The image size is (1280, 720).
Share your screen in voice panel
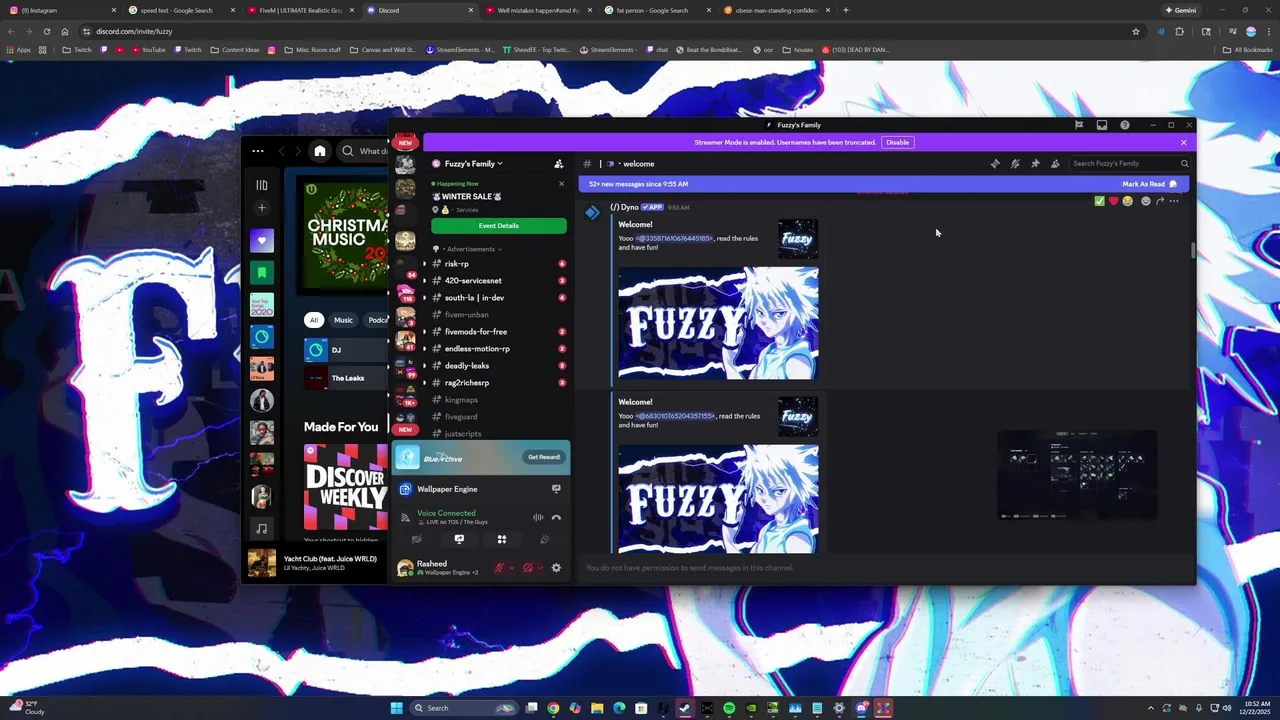[x=459, y=539]
